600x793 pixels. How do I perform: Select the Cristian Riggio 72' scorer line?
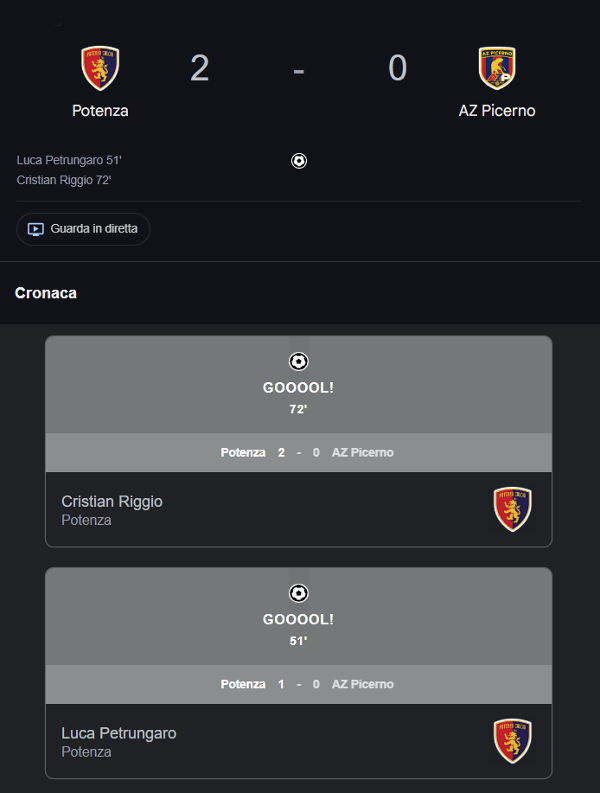(64, 180)
